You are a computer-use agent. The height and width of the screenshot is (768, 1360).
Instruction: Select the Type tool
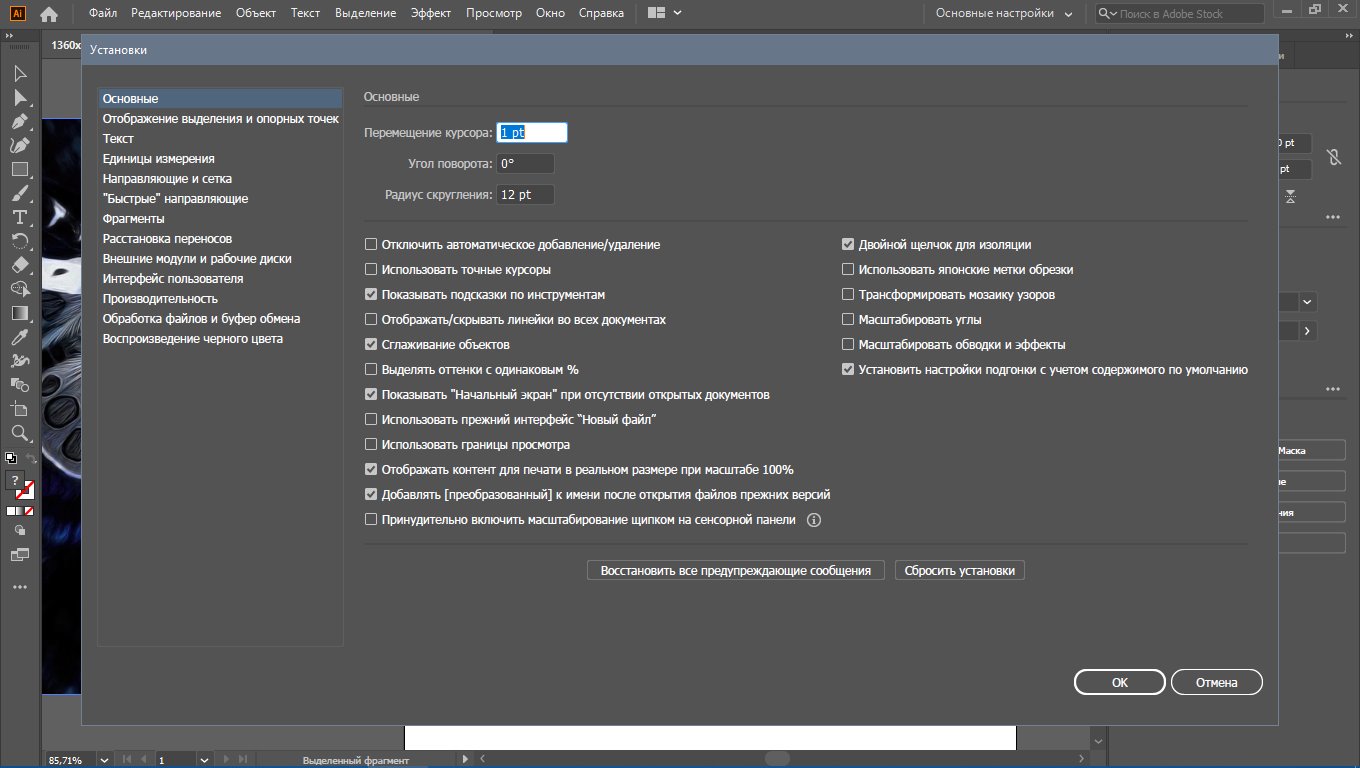click(19, 217)
